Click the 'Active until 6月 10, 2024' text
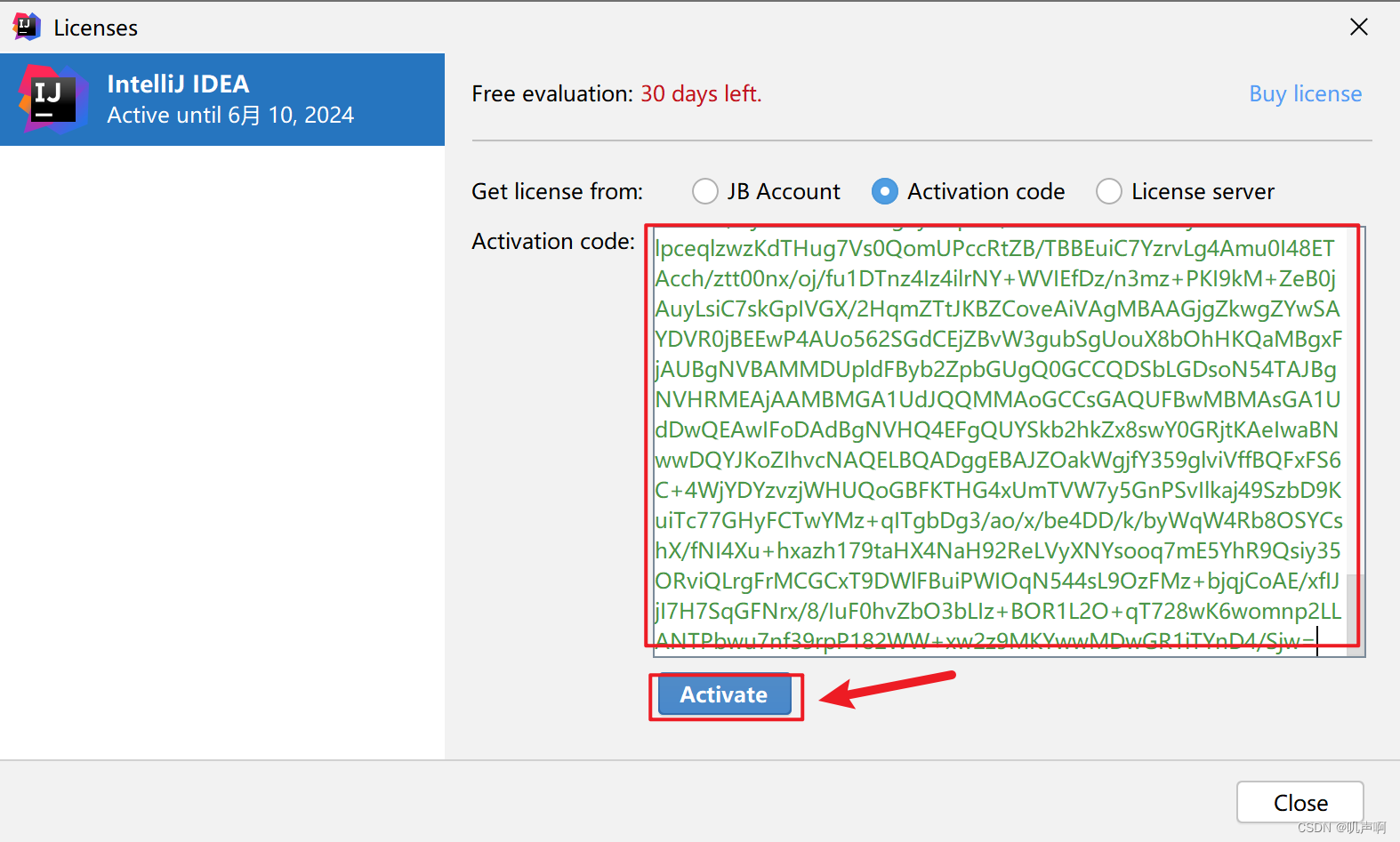 pyautogui.click(x=230, y=115)
